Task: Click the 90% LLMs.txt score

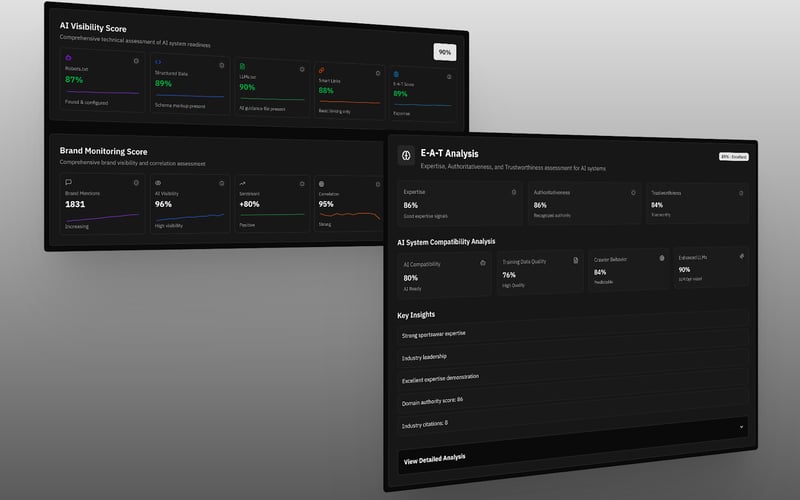Action: tap(247, 87)
